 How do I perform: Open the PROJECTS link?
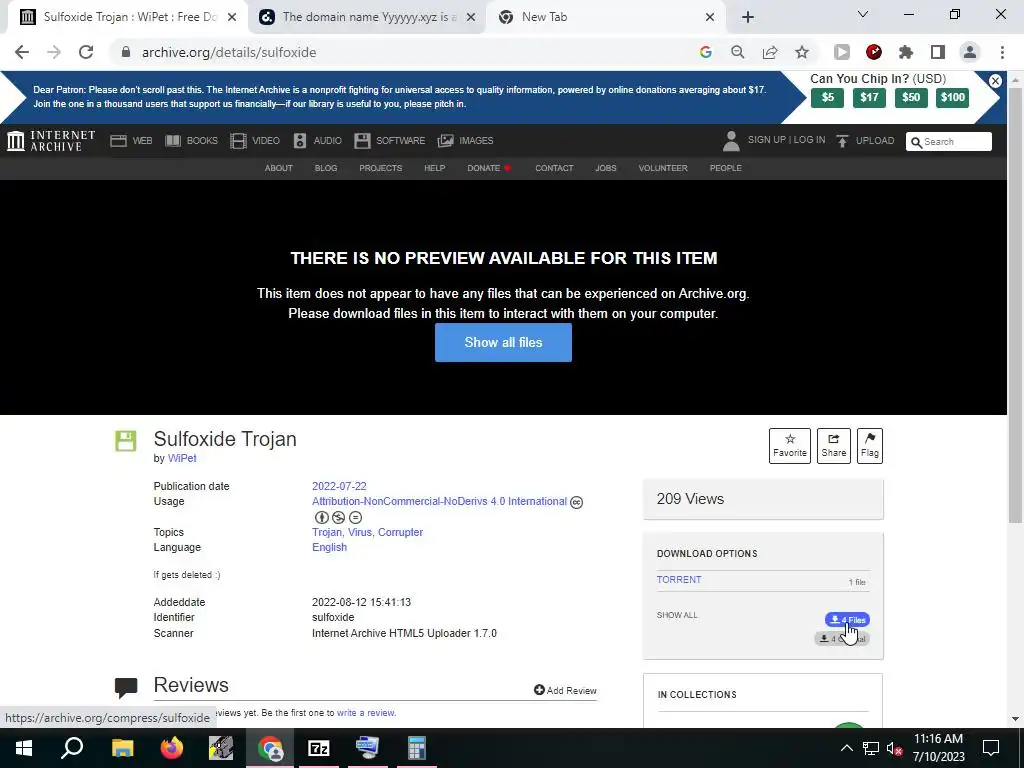(x=381, y=168)
